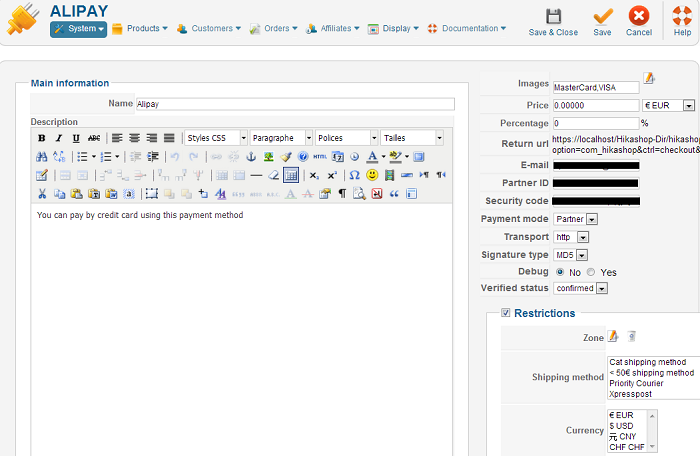The height and width of the screenshot is (456, 700).
Task: Show paragraph marks pilcrow icon
Action: click(x=342, y=193)
